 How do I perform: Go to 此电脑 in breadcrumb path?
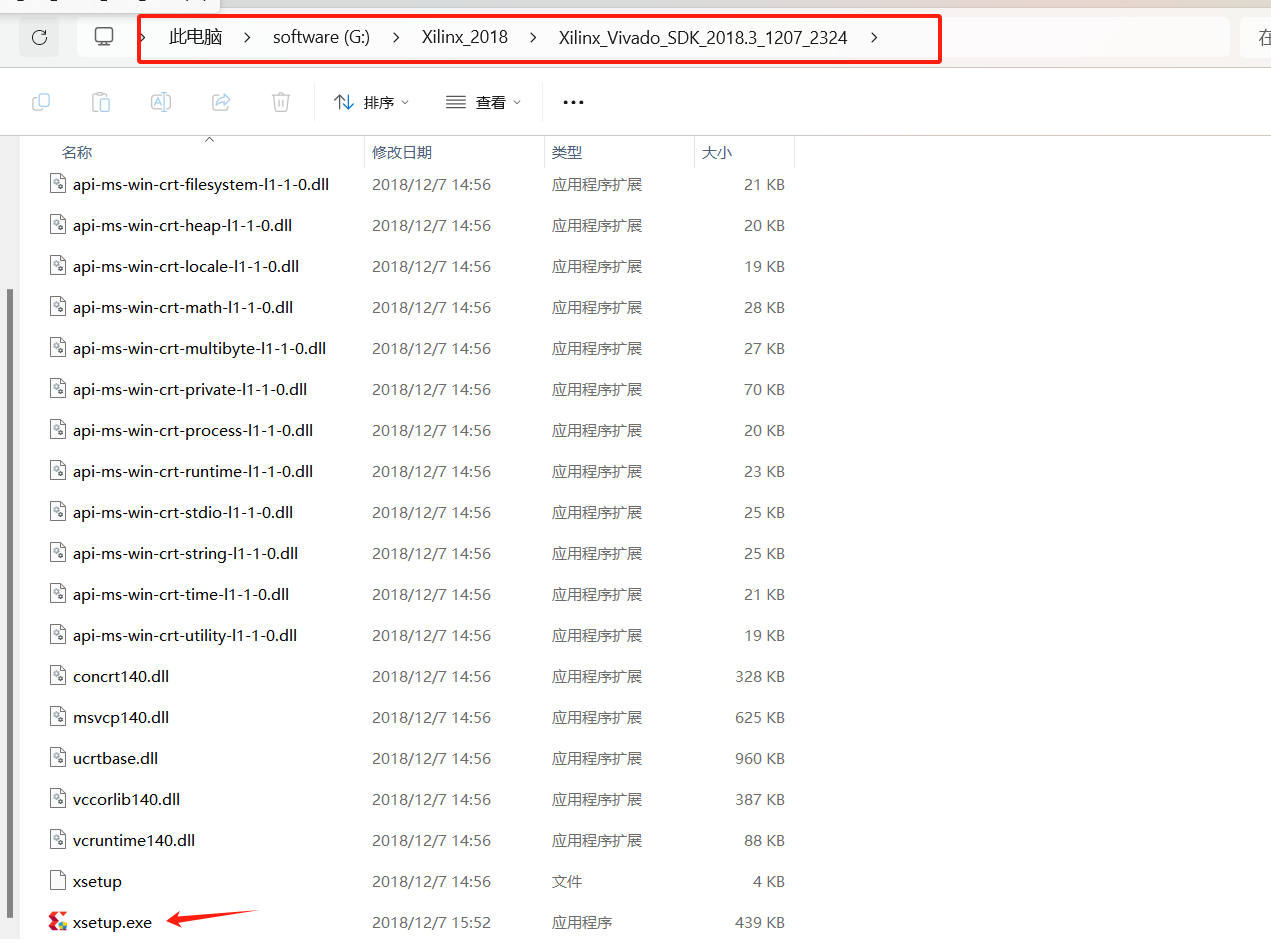195,38
